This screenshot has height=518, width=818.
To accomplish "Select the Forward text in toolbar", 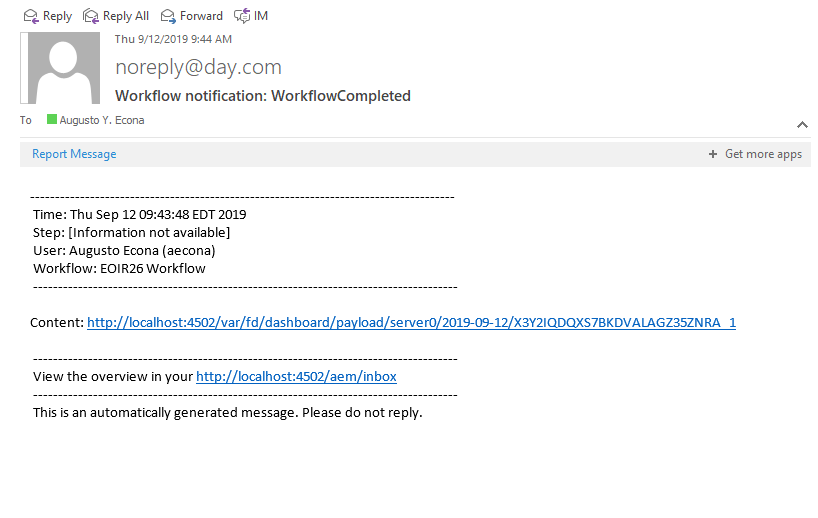I will click(201, 16).
